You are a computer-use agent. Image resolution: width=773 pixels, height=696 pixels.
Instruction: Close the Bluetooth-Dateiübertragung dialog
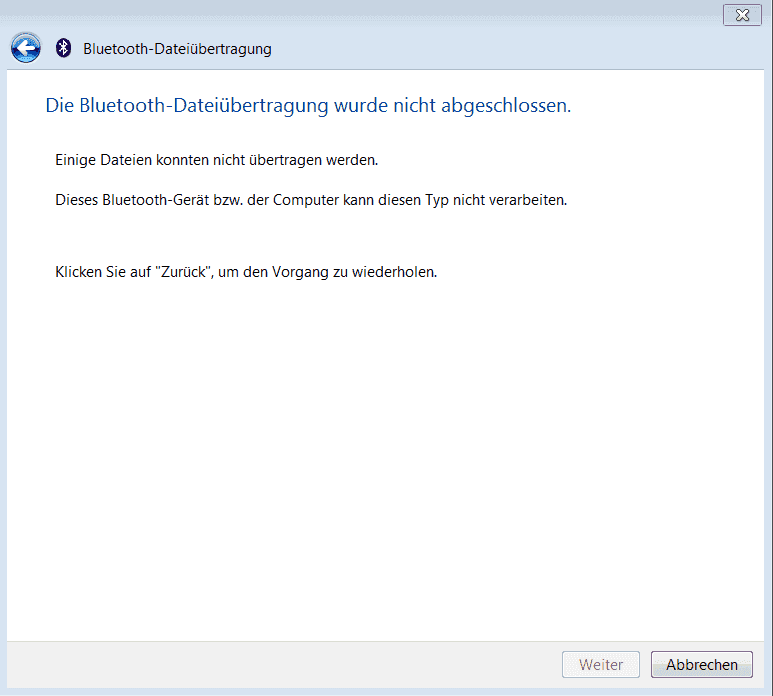click(742, 15)
